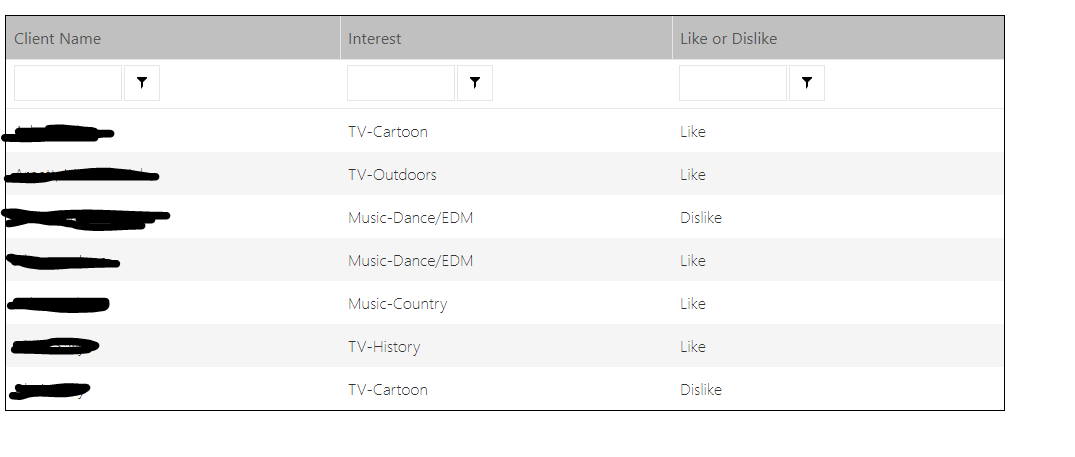Open the Interest column filter icon
1075x457 pixels.
pos(474,83)
